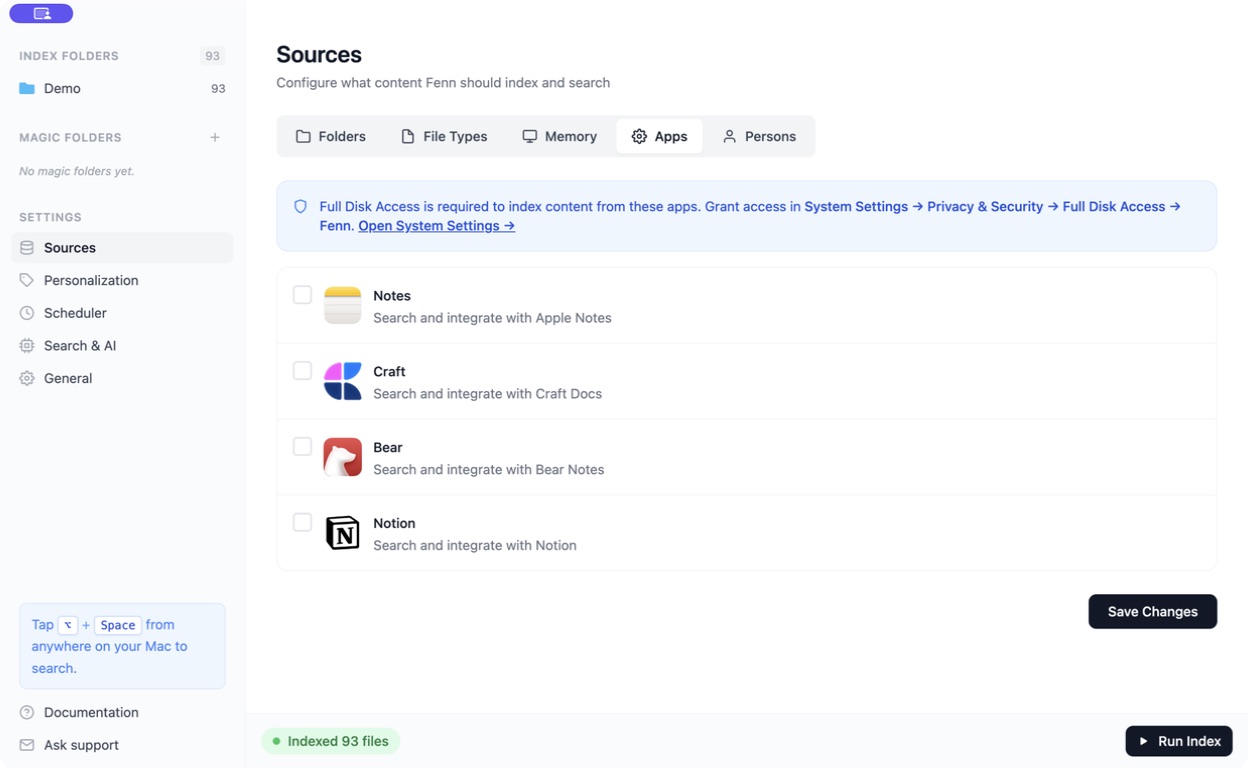Click the Bear app icon
The height and width of the screenshot is (768, 1248).
(342, 457)
